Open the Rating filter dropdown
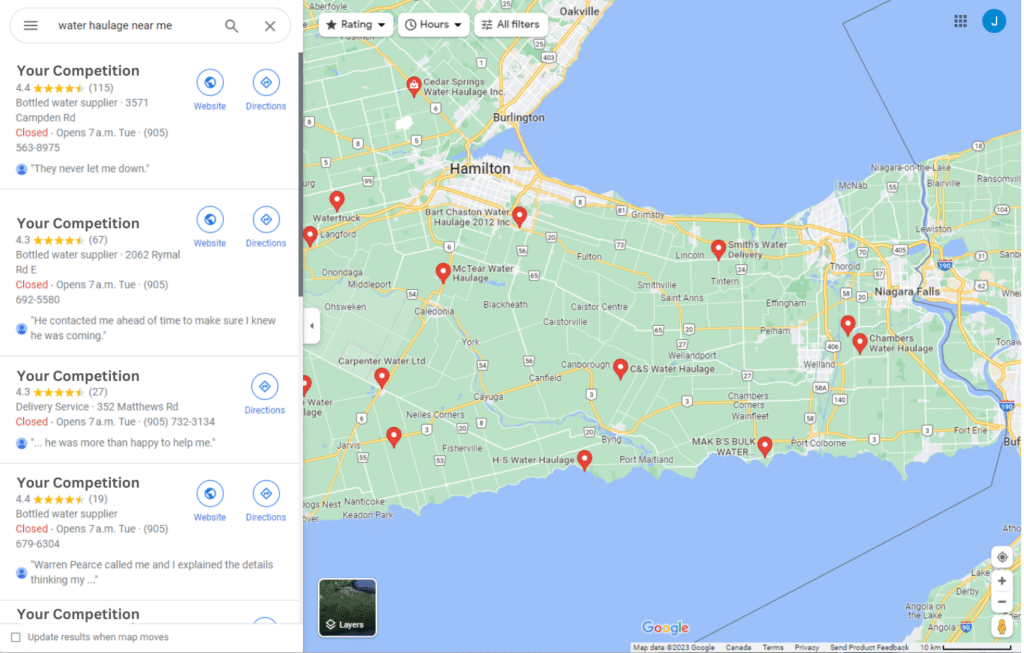 tap(356, 25)
